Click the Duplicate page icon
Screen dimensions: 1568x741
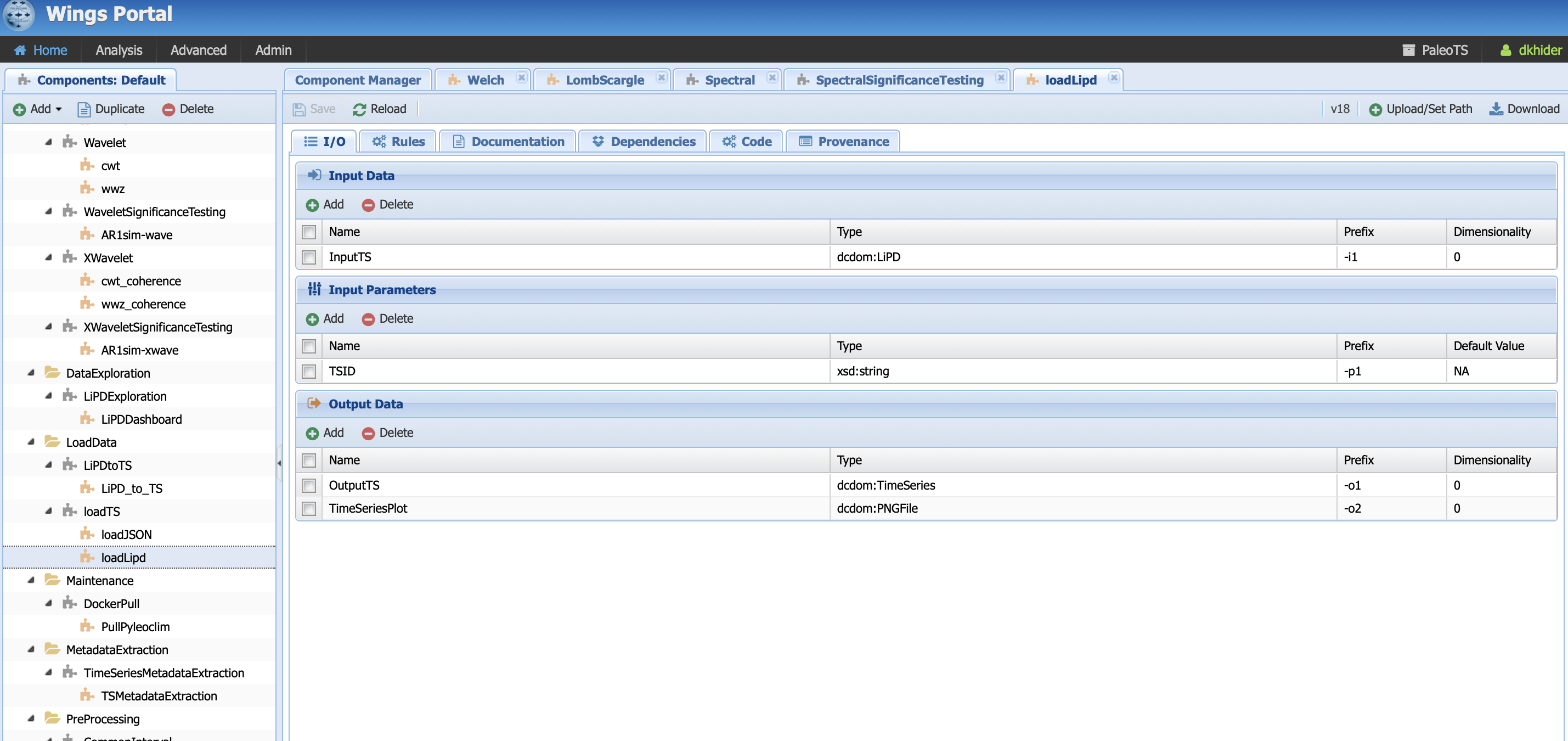coord(84,109)
